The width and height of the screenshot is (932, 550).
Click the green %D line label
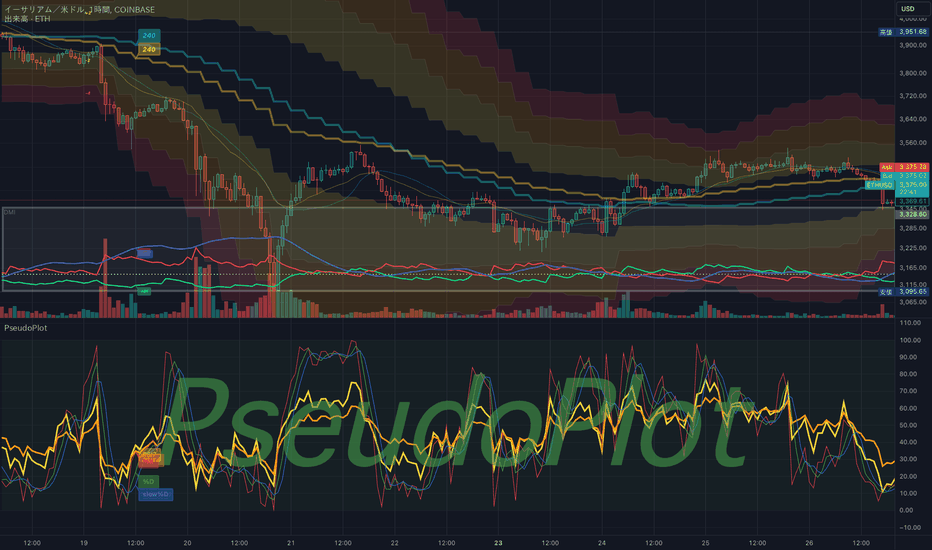pos(148,481)
